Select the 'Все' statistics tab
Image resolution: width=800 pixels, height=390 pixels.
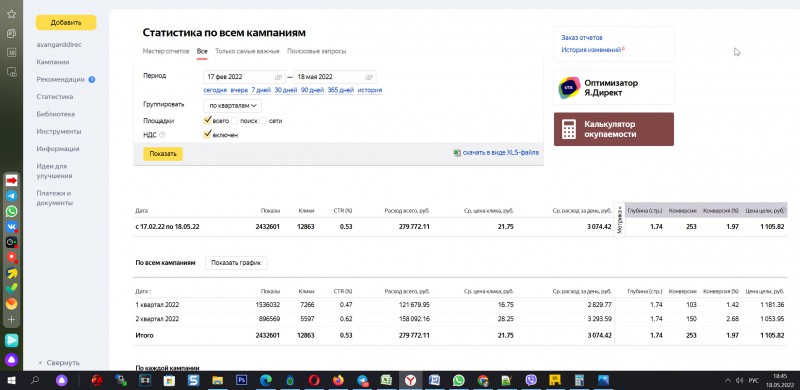(x=202, y=51)
